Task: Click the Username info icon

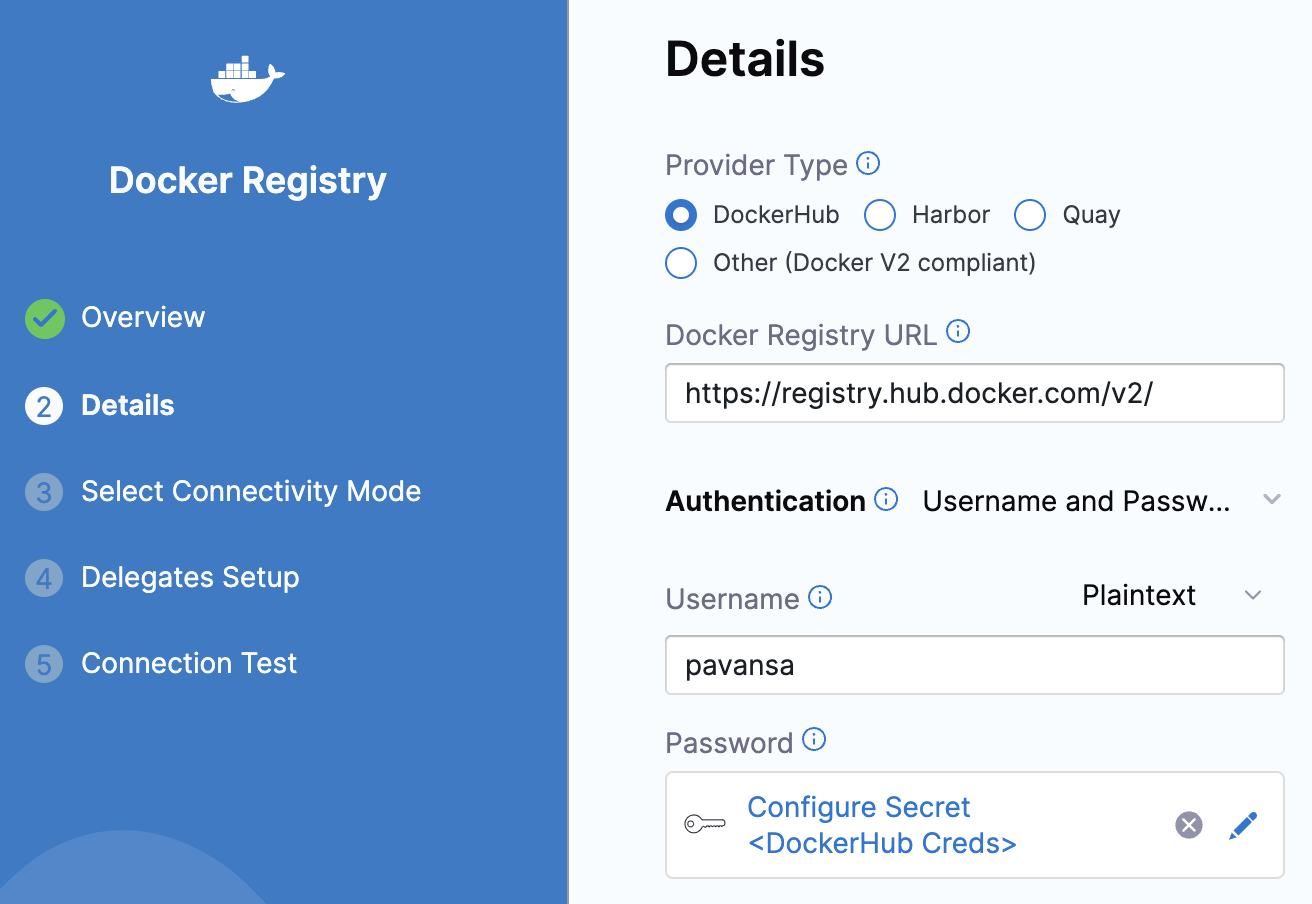Action: 820,598
